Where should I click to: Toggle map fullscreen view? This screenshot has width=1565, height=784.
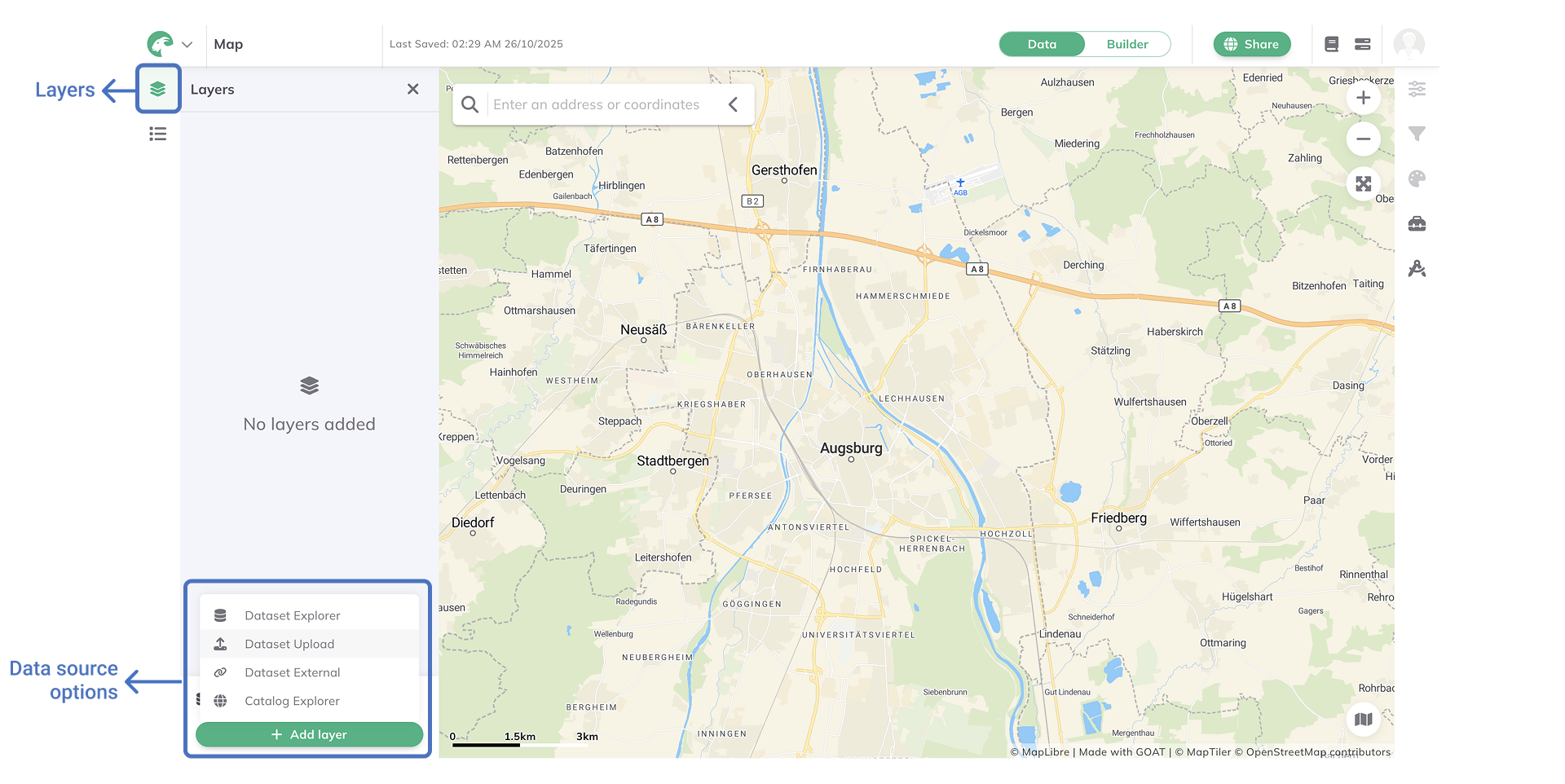tap(1363, 184)
